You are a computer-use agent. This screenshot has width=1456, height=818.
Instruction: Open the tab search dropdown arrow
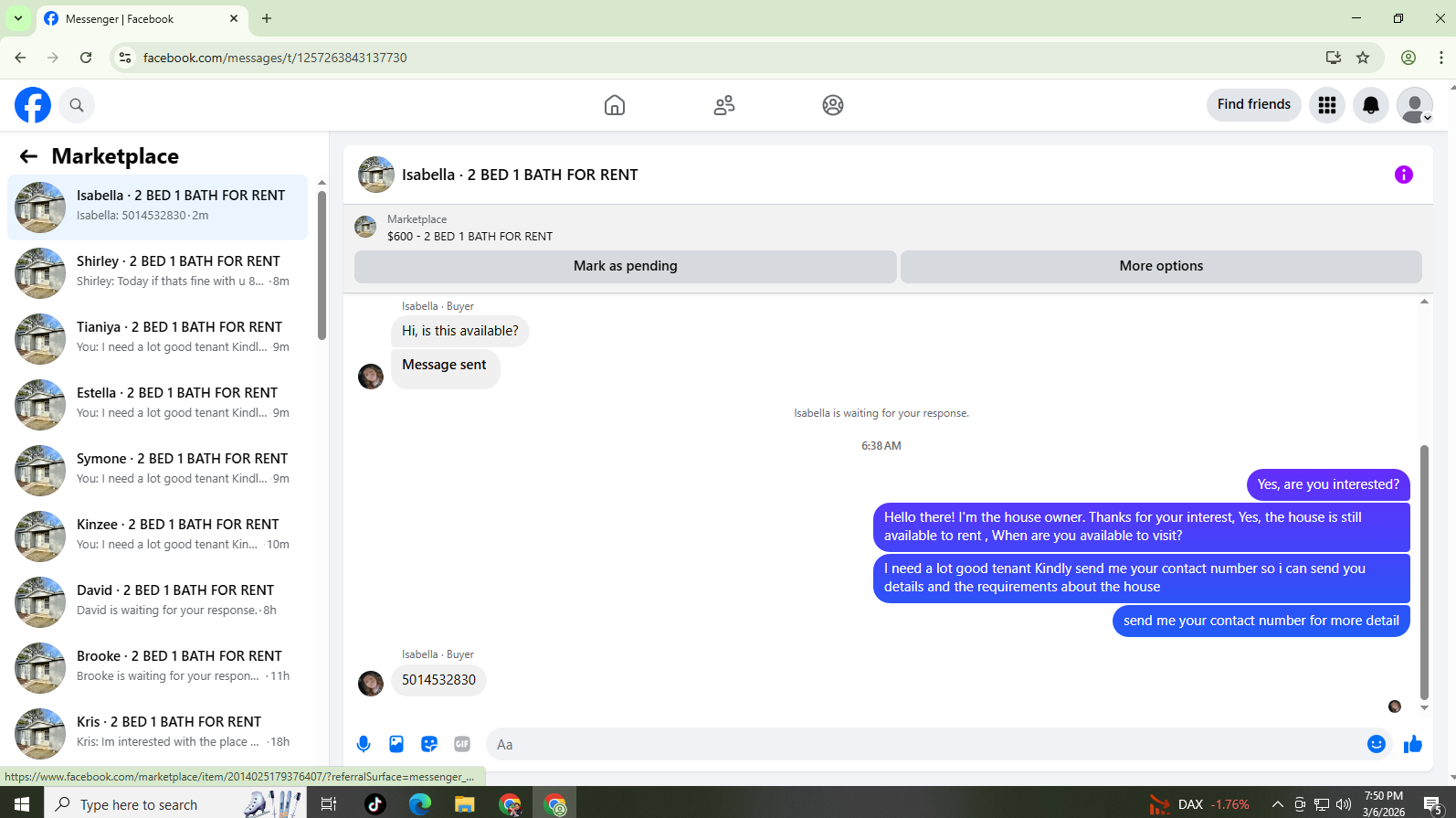(18, 18)
